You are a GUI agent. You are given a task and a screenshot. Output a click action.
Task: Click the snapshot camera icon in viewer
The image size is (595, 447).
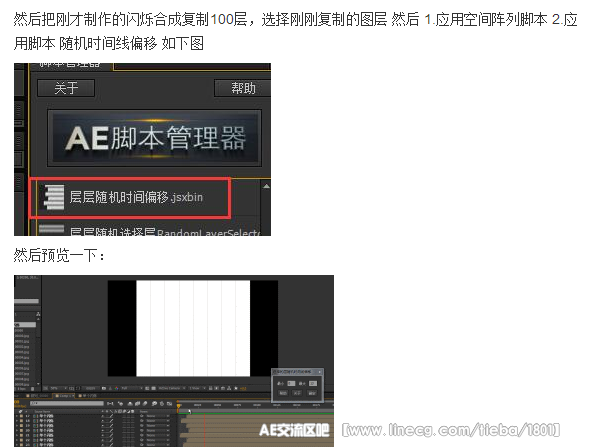coord(104,388)
